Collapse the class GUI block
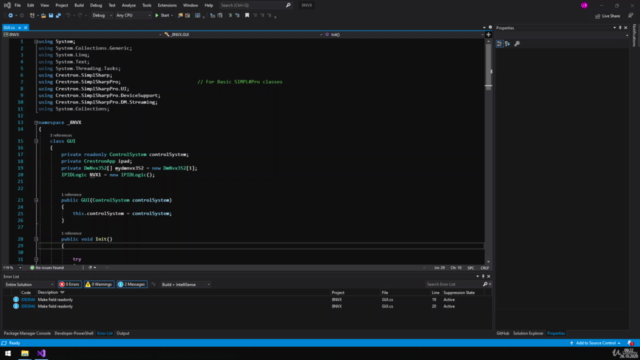Screen dimensions: 640x360 tap(36, 141)
